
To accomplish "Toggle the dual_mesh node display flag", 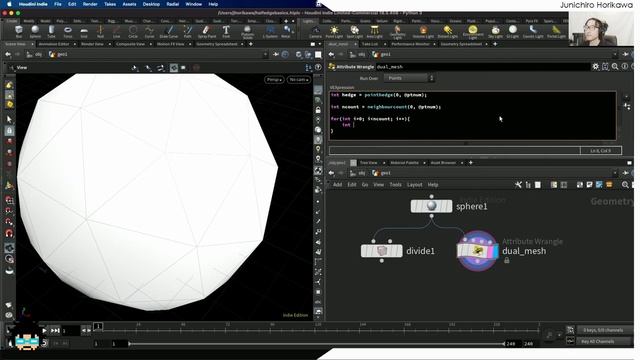I will (x=495, y=251).
